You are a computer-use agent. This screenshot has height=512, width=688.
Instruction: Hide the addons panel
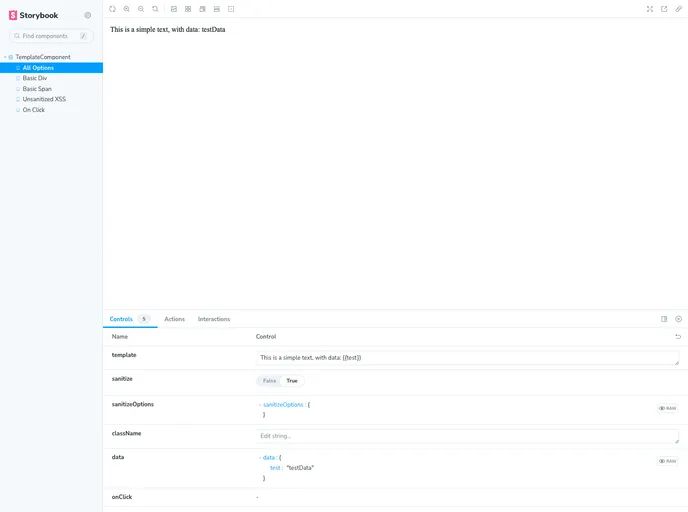tap(678, 319)
